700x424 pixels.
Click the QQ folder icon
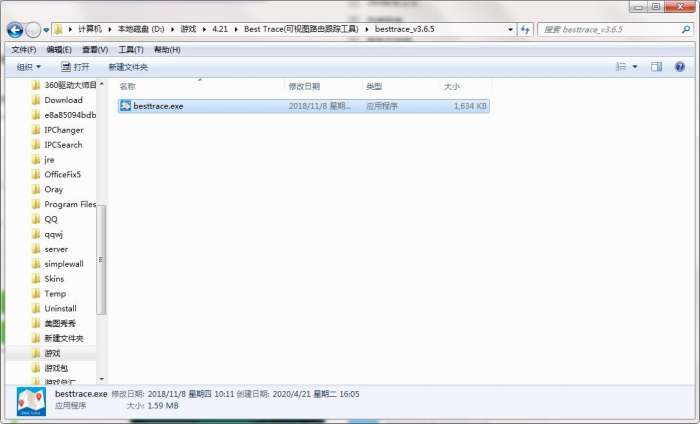pyautogui.click(x=36, y=219)
